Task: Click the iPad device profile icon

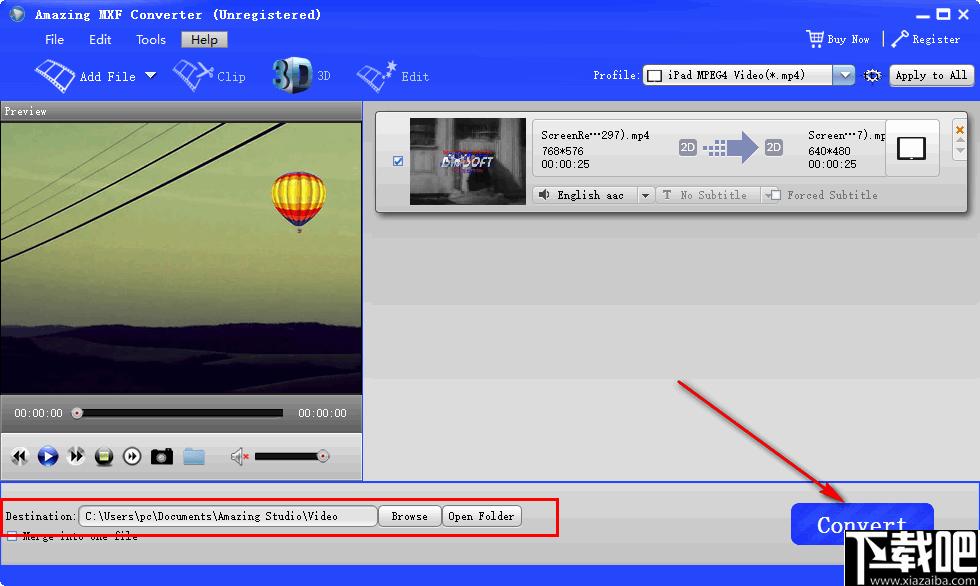Action: [912, 148]
